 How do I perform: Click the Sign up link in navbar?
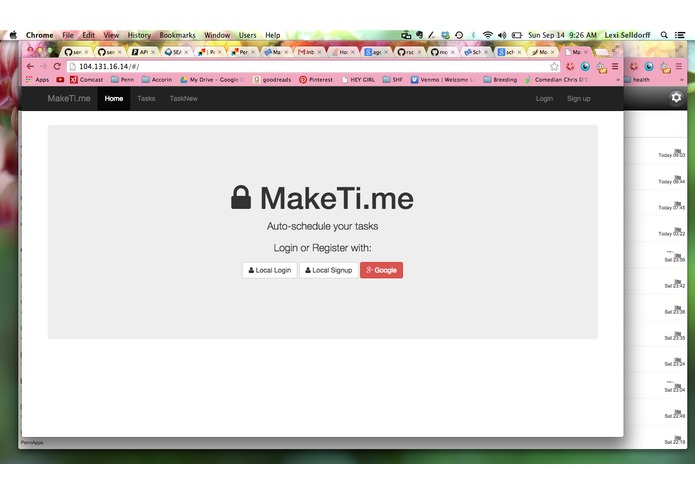click(578, 98)
